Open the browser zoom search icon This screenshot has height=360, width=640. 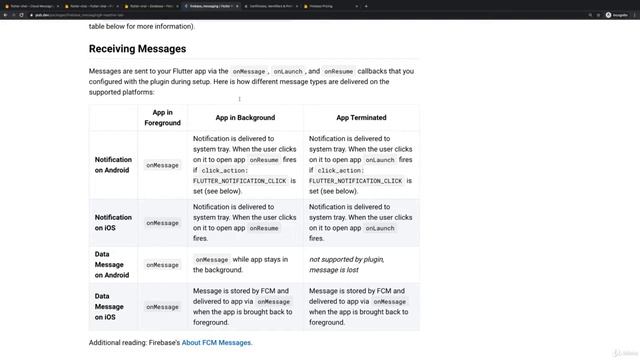590,15
